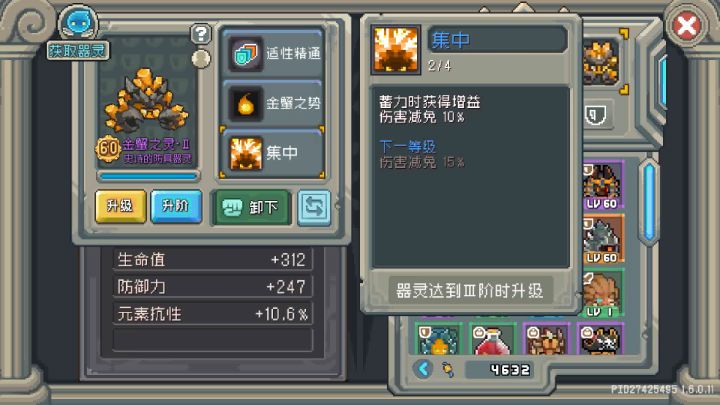The height and width of the screenshot is (405, 720).
Task: Open the 获取器灵 blue spirit icon
Action: click(78, 22)
